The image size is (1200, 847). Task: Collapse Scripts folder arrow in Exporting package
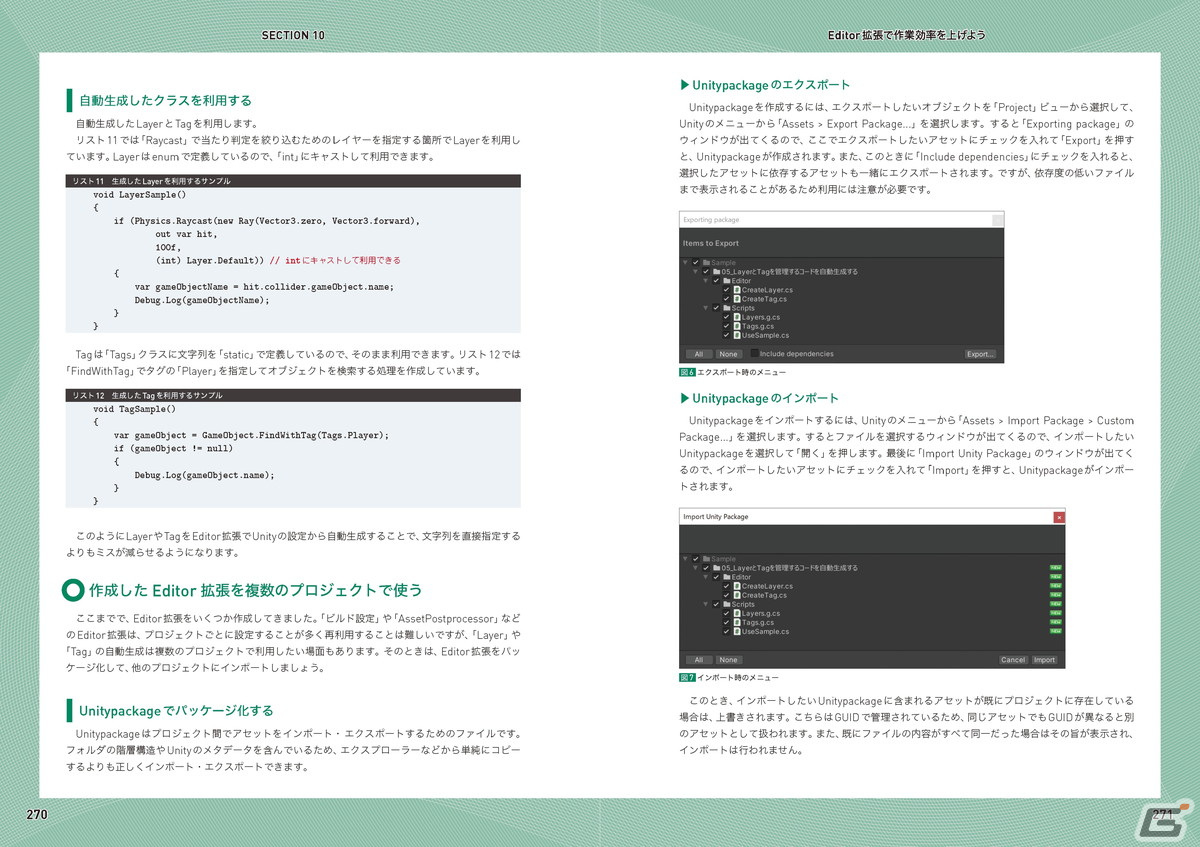pos(706,308)
